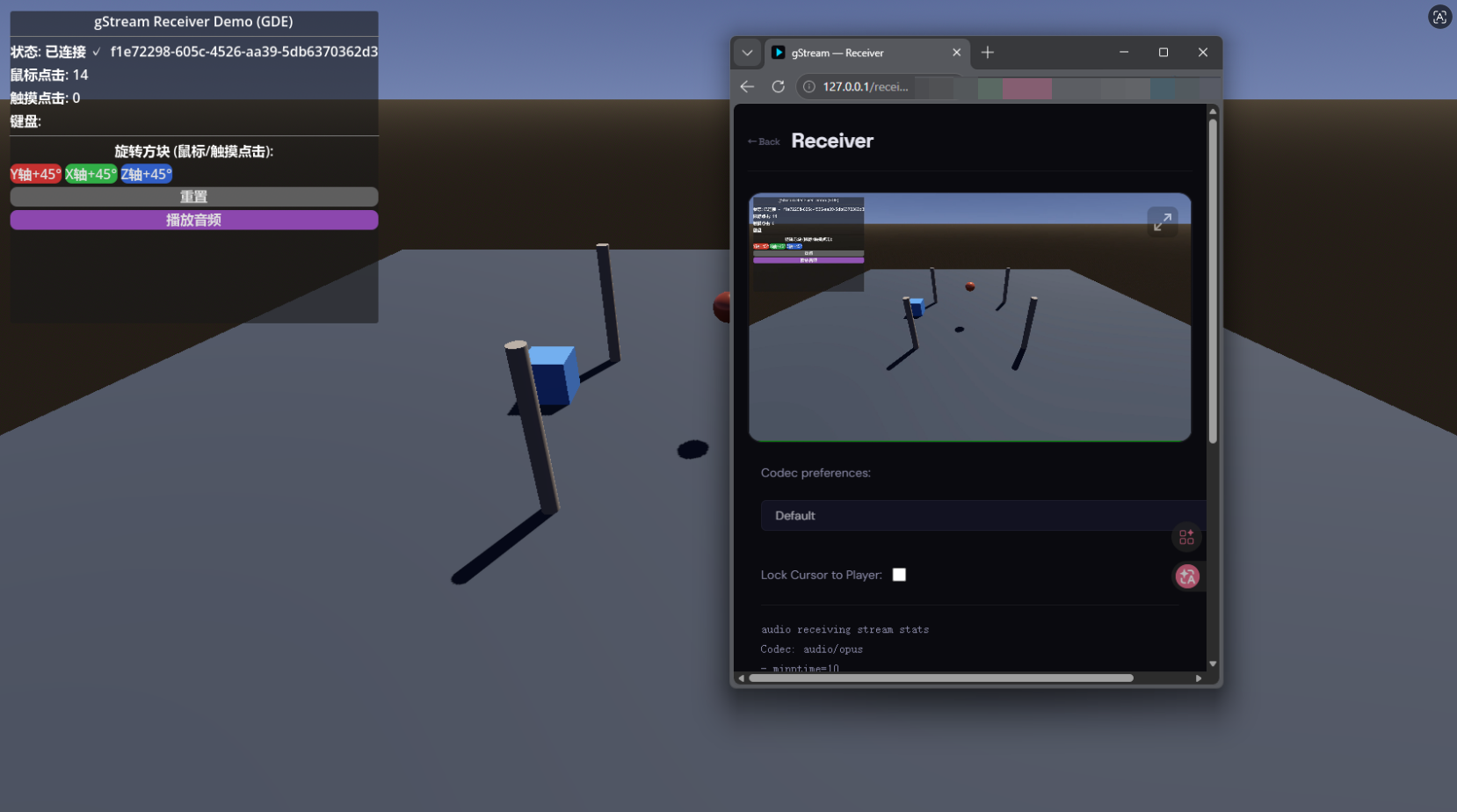This screenshot has height=812, width=1457.
Task: Click the purple 播放音频 play audio button
Action: coord(194,220)
